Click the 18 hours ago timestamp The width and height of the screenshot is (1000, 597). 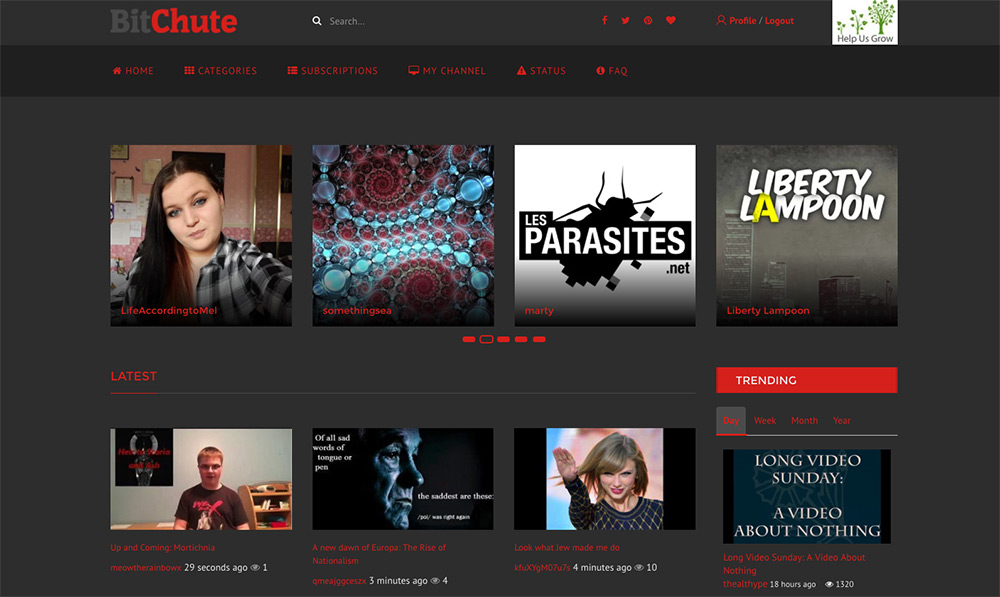pyautogui.click(x=793, y=584)
